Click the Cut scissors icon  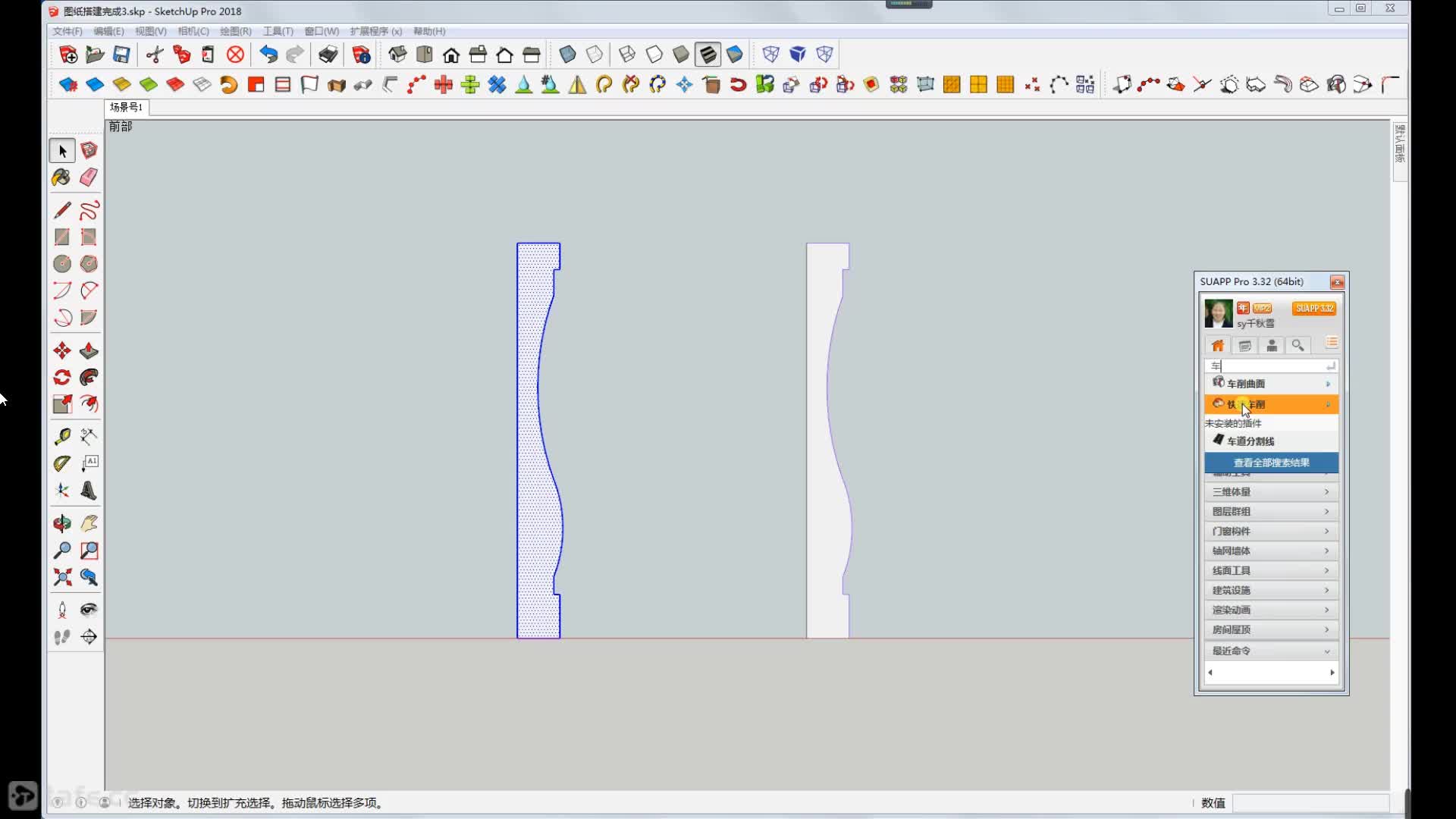155,55
